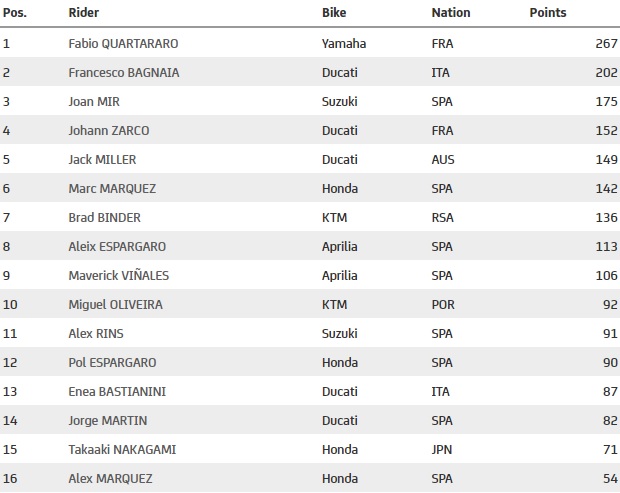Viewport: 620px width, 493px height.
Task: Select rider Fabio QUARTARARO
Action: tap(123, 43)
